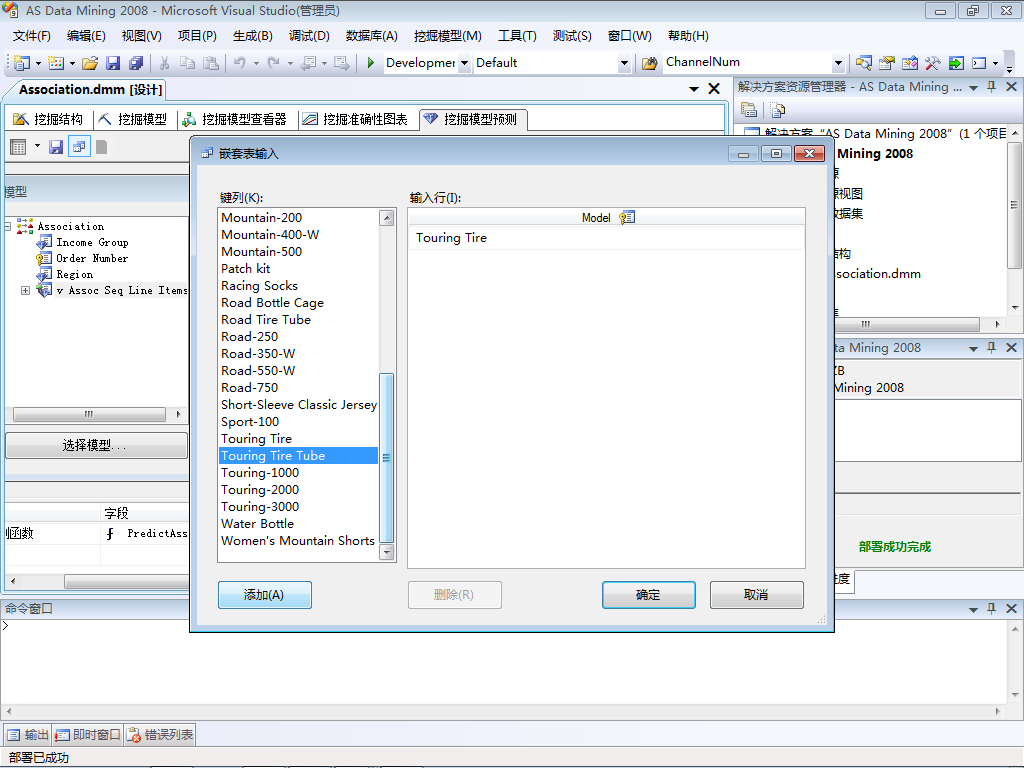
Task: Click the key column list scrollbar thumb
Action: pyautogui.click(x=387, y=457)
